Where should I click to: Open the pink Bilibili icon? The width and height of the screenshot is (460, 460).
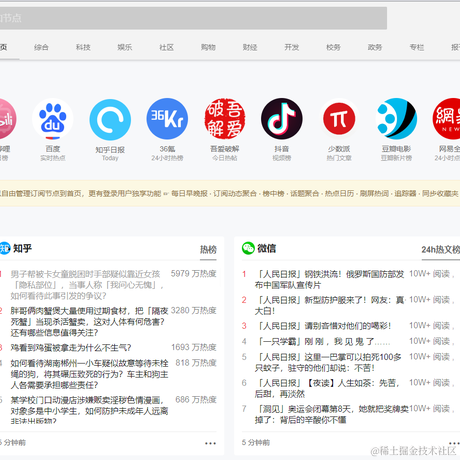[x=7, y=119]
